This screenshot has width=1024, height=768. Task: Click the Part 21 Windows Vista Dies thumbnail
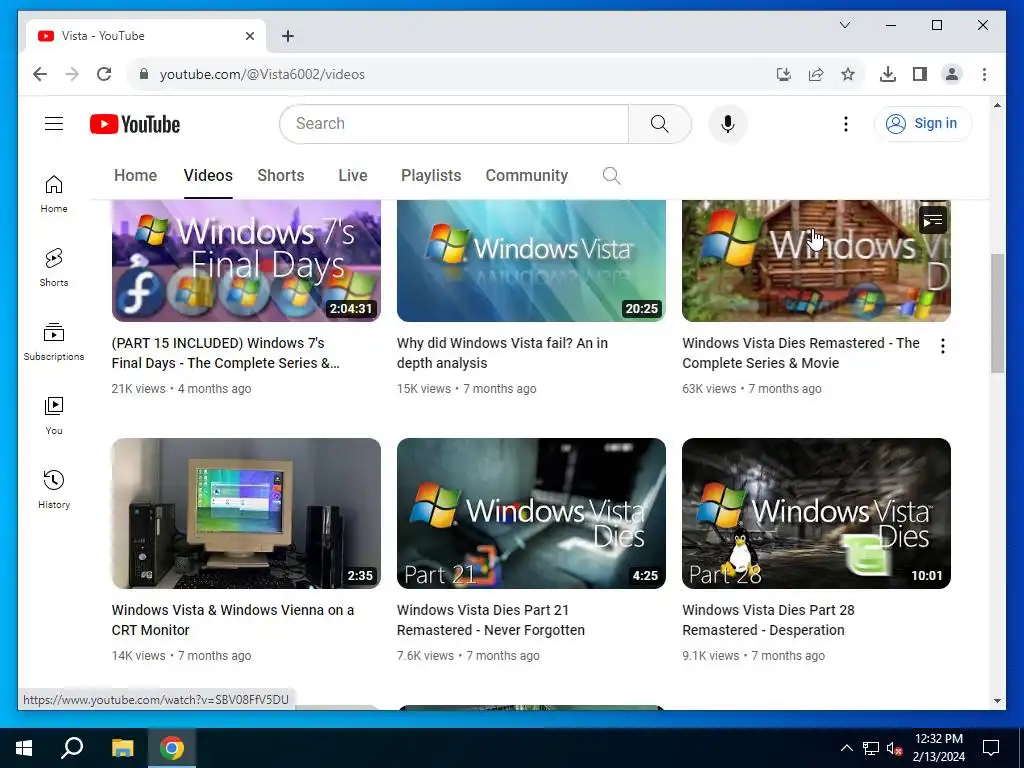pyautogui.click(x=531, y=513)
